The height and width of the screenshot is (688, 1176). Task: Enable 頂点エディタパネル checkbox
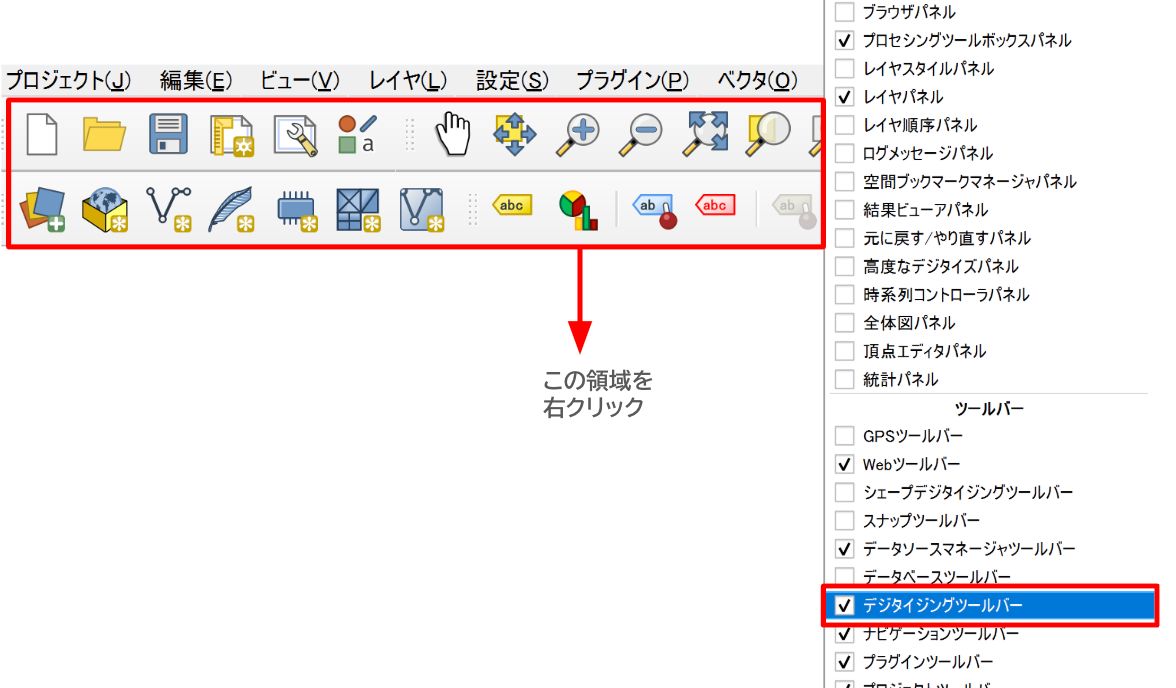tap(844, 351)
